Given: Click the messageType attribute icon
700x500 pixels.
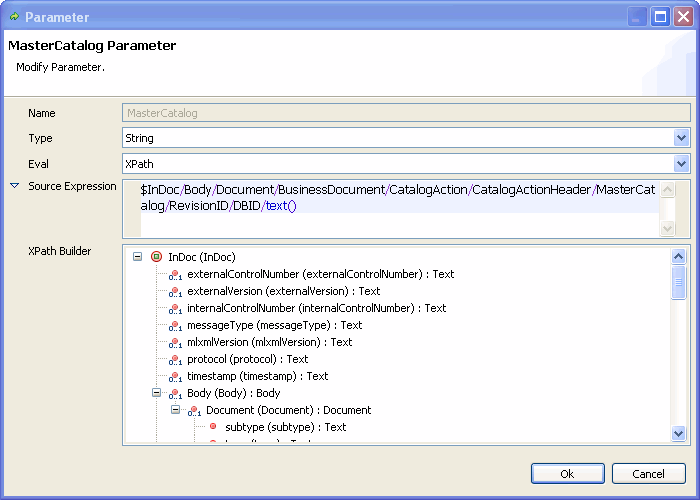Looking at the screenshot, I should tap(175, 326).
